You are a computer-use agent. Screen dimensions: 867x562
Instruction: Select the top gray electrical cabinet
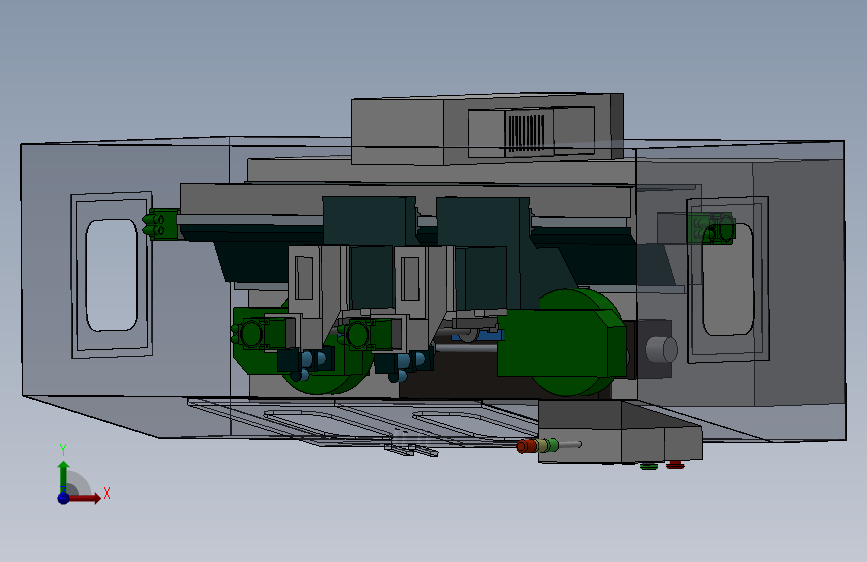point(487,129)
